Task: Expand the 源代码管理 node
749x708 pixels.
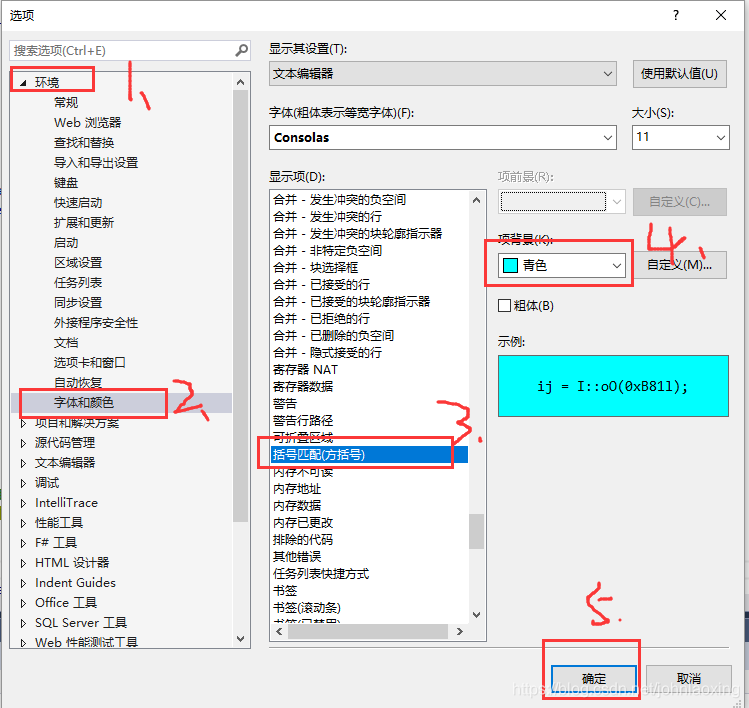Action: click(23, 443)
